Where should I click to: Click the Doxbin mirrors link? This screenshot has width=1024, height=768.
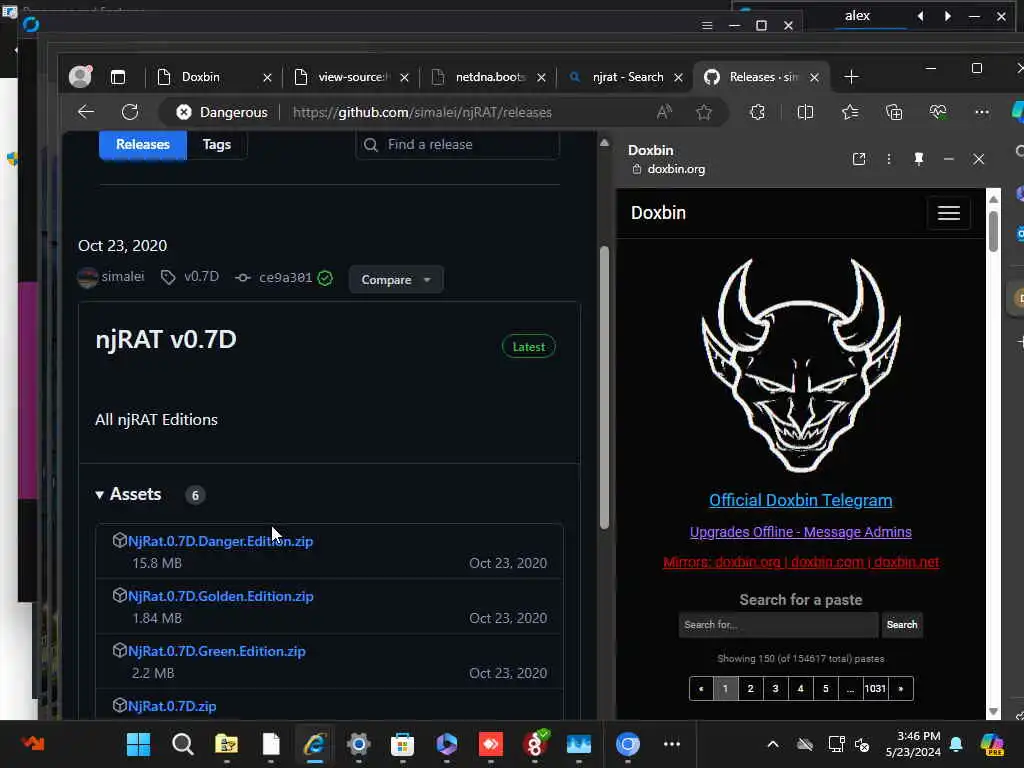801,562
